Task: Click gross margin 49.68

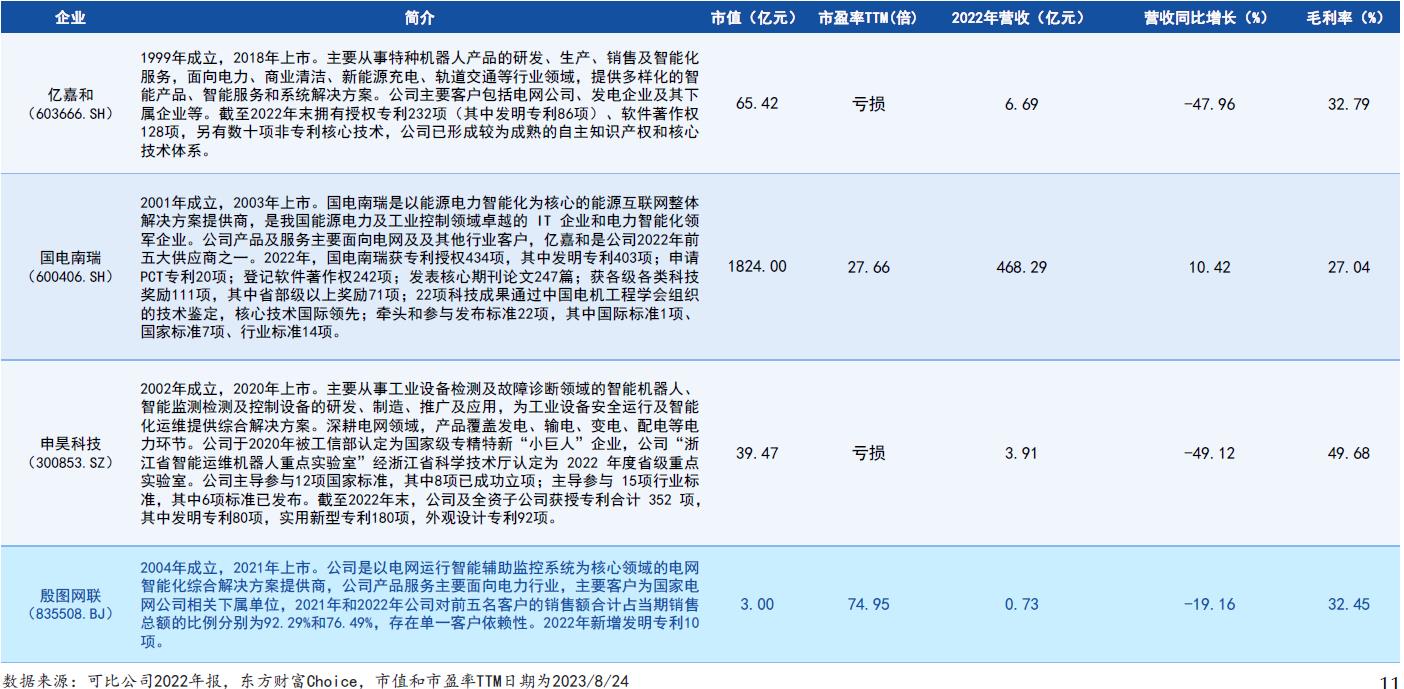Action: (x=1348, y=453)
